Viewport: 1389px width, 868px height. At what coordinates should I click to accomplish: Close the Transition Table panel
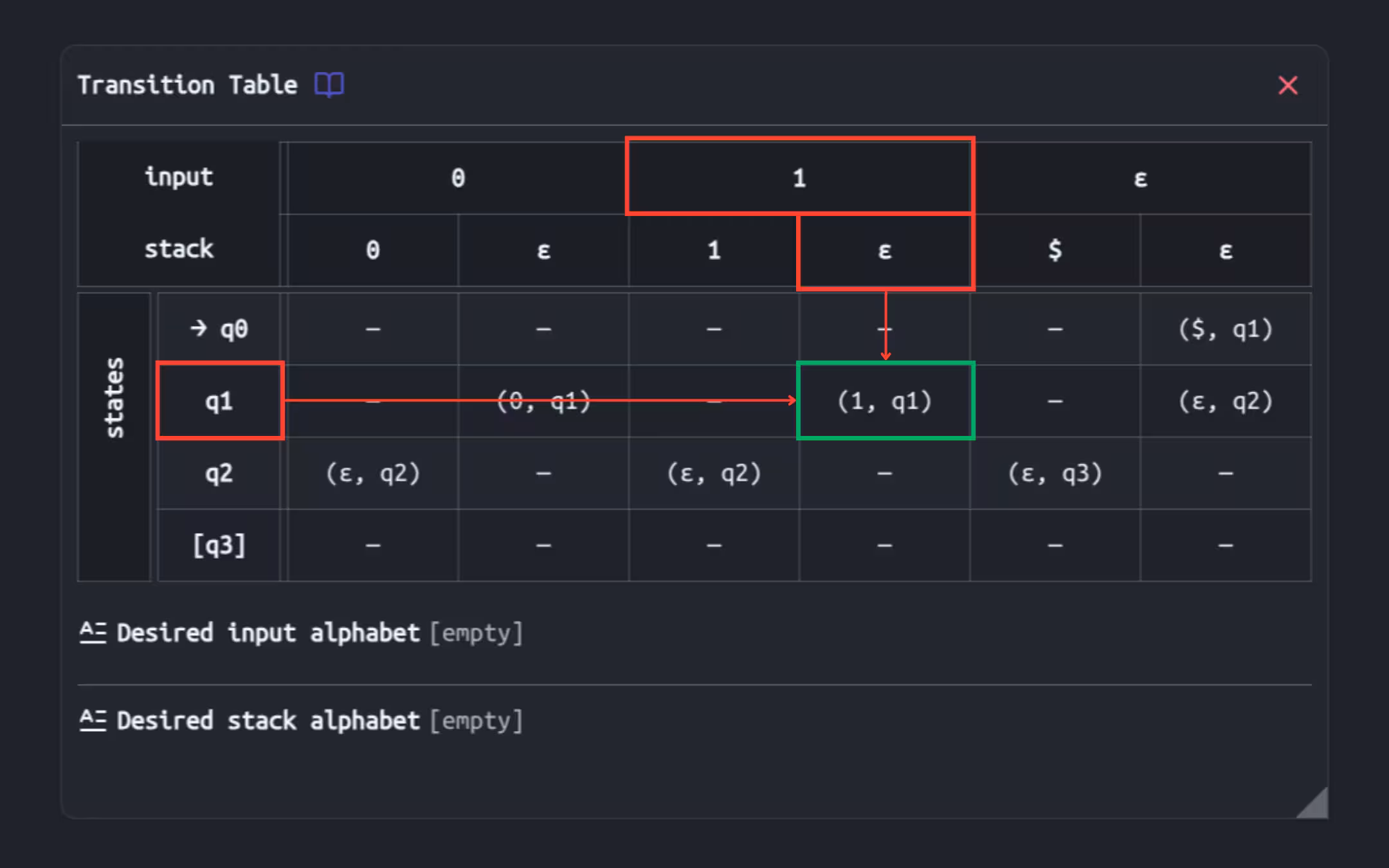point(1287,85)
